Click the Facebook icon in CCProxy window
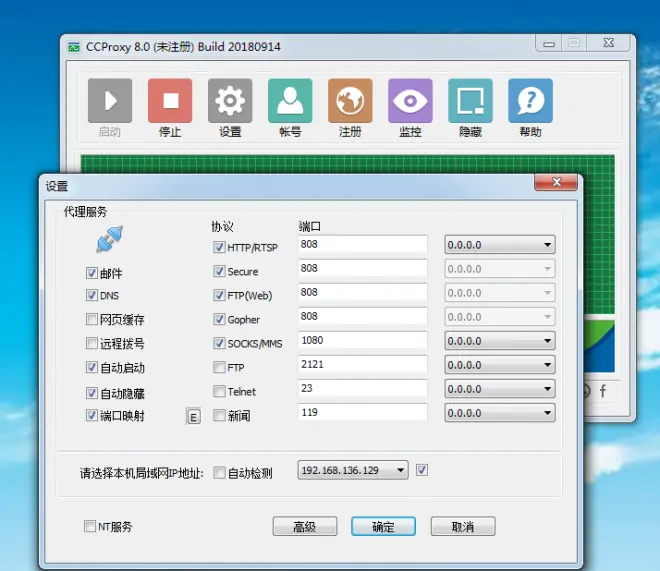This screenshot has height=571, width=660. pyautogui.click(x=603, y=391)
